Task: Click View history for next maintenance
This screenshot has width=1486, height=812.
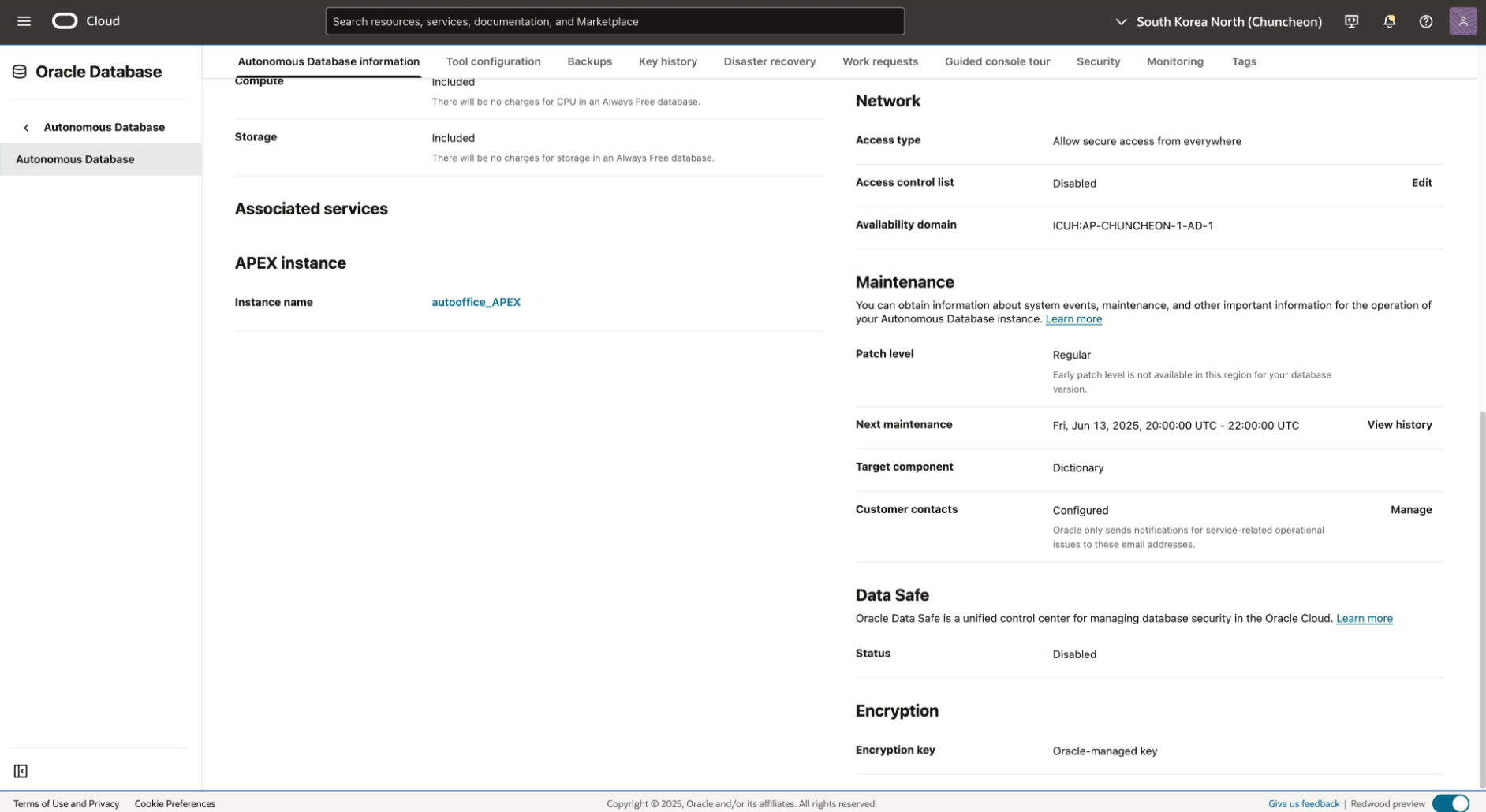Action: pos(1399,425)
